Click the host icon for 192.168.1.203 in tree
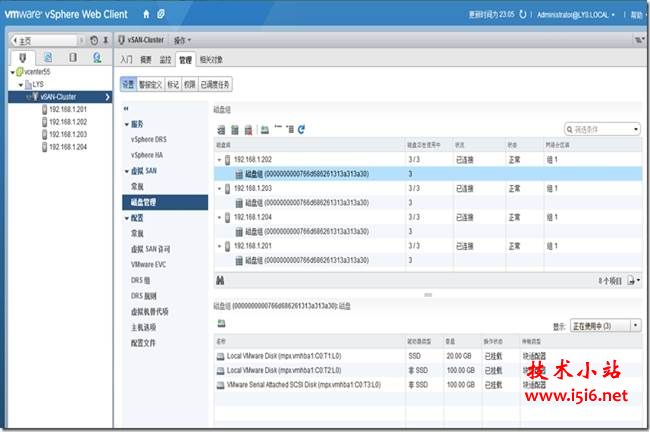650x432 pixels. click(x=44, y=134)
